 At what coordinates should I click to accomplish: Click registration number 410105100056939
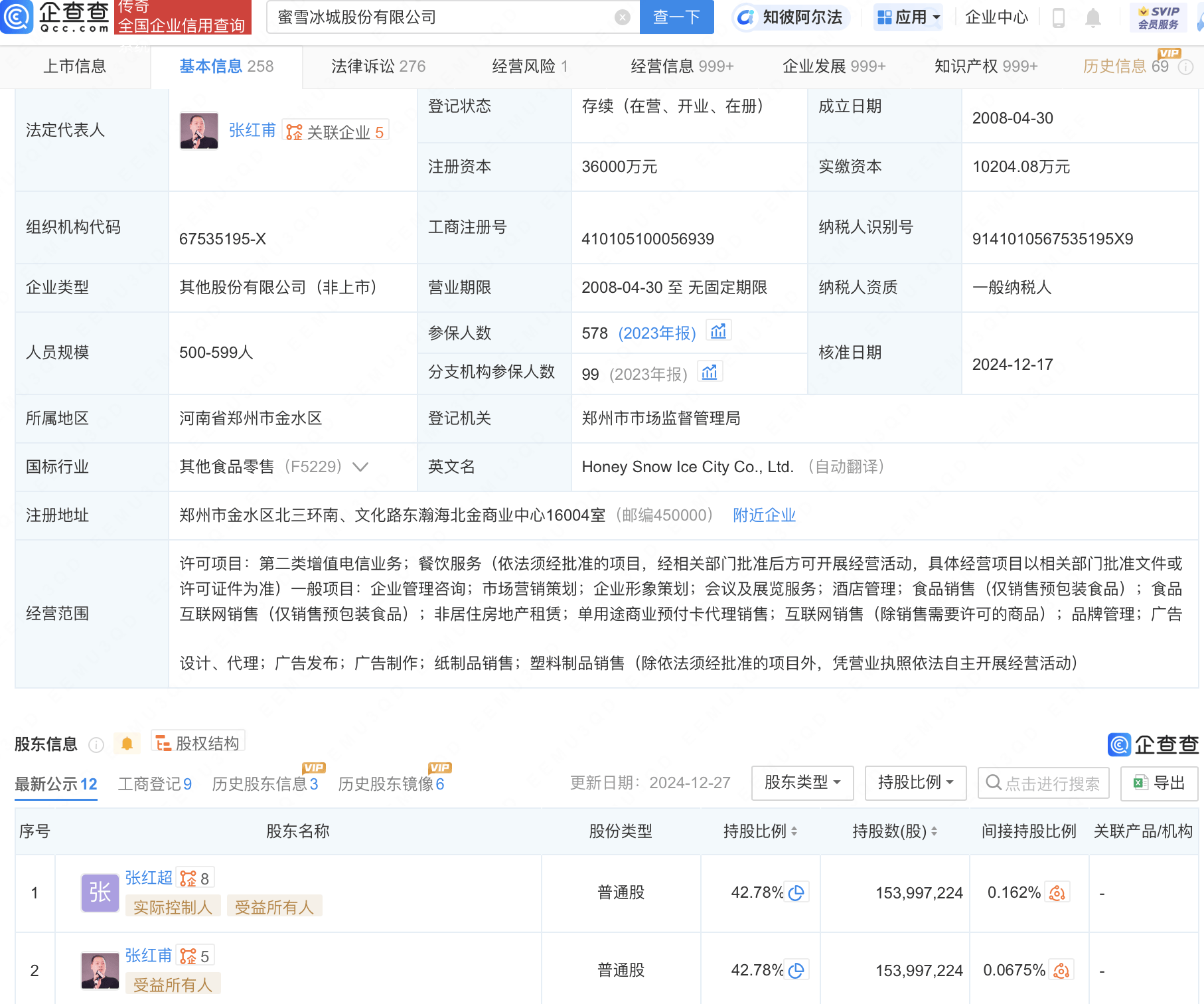pyautogui.click(x=648, y=239)
